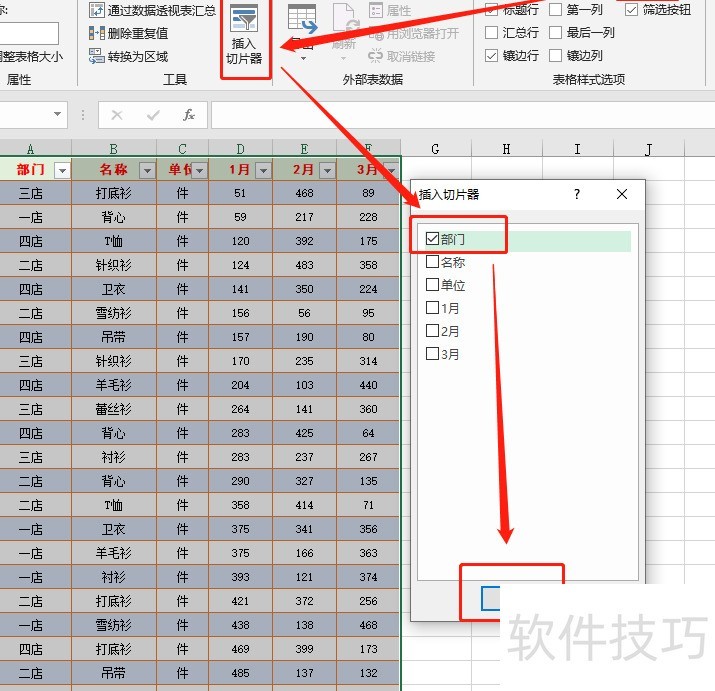Expand the Export dropdown arrow
Image resolution: width=715 pixels, height=691 pixels.
pyautogui.click(x=303, y=58)
